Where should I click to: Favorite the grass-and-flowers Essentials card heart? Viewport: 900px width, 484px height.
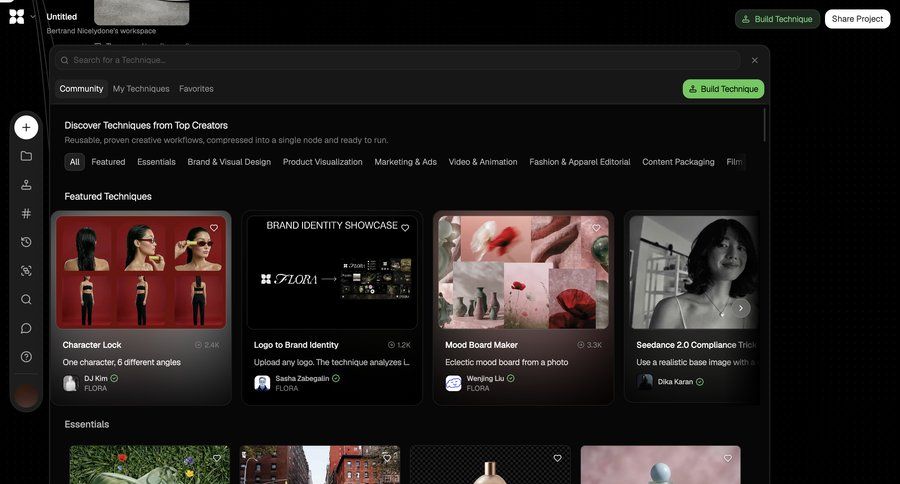217,458
